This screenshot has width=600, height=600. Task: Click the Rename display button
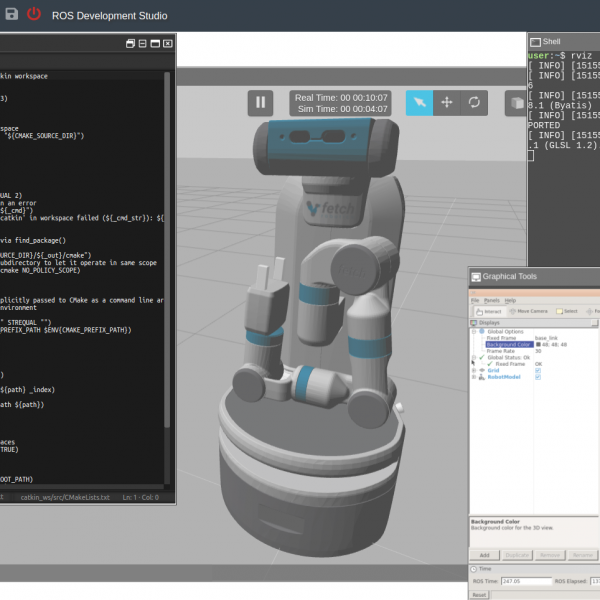pyautogui.click(x=582, y=555)
